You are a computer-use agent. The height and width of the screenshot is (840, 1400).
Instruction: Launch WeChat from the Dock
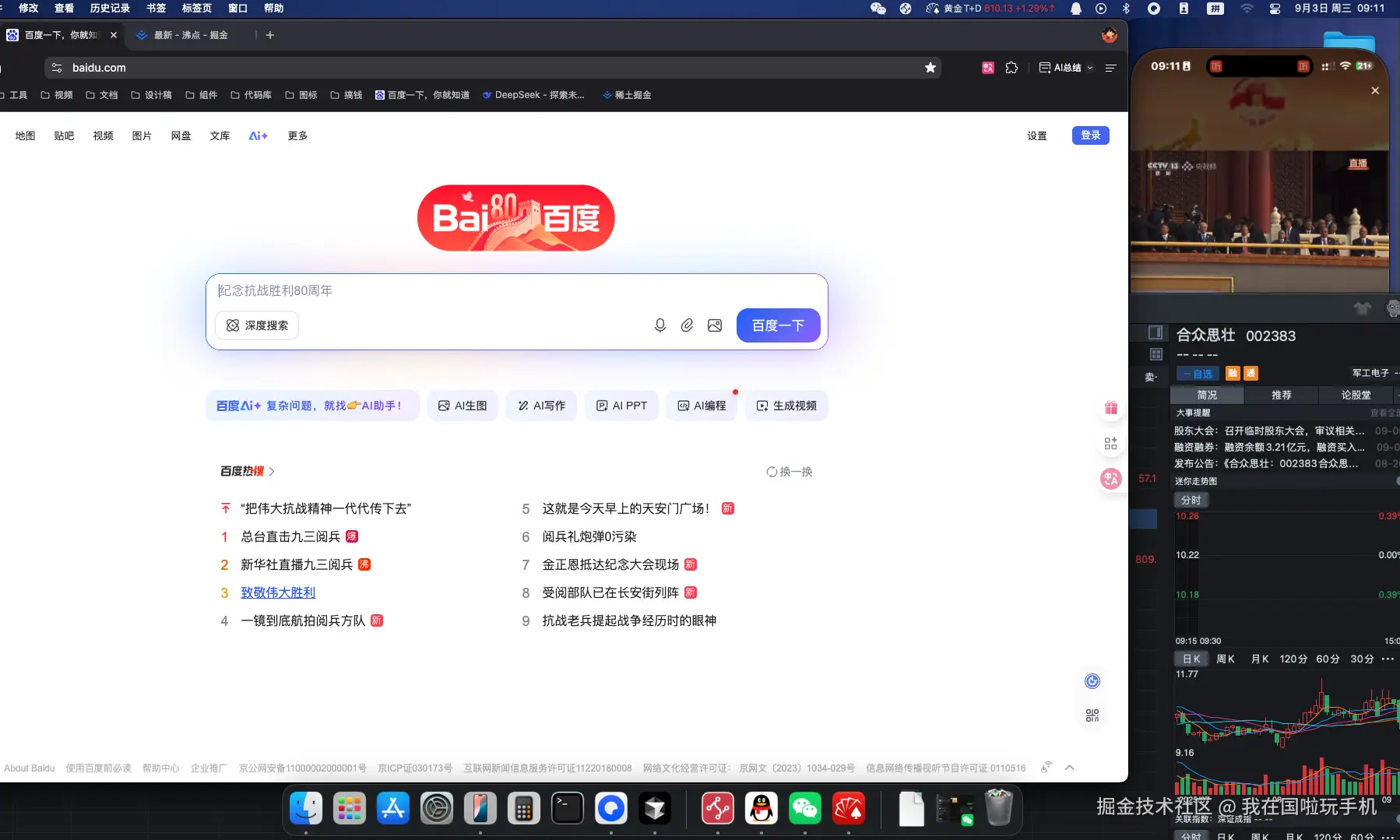click(x=804, y=810)
